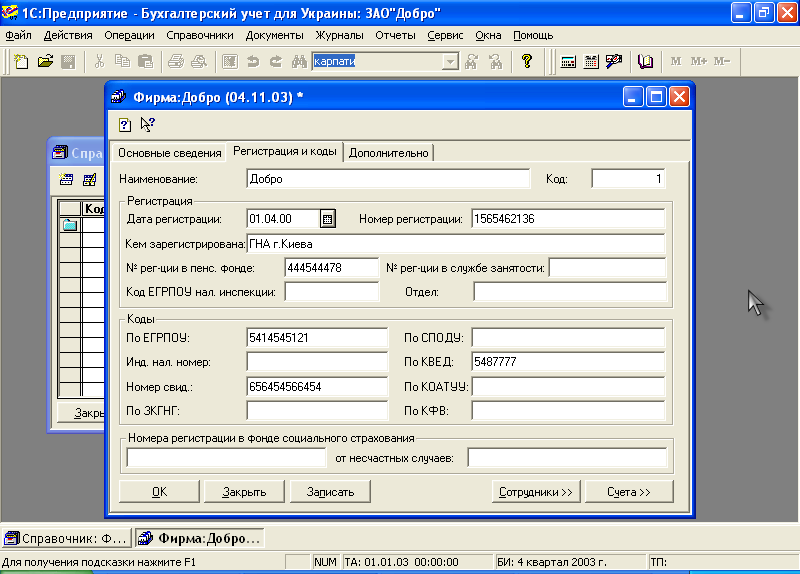Open the Отчеты menu
Screen dimensions: 800x574
click(x=395, y=35)
